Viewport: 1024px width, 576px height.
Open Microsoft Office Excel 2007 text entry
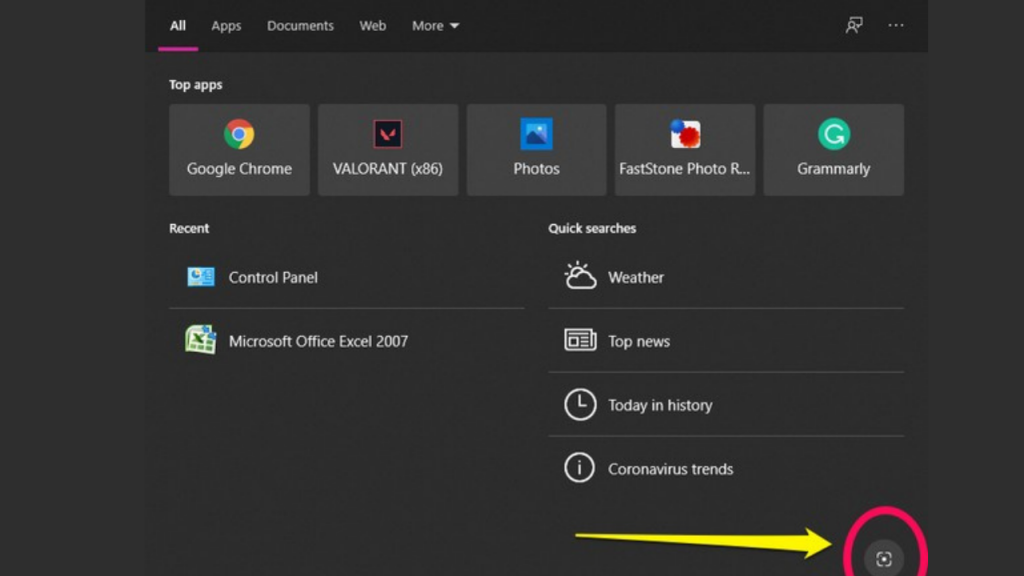coord(318,341)
